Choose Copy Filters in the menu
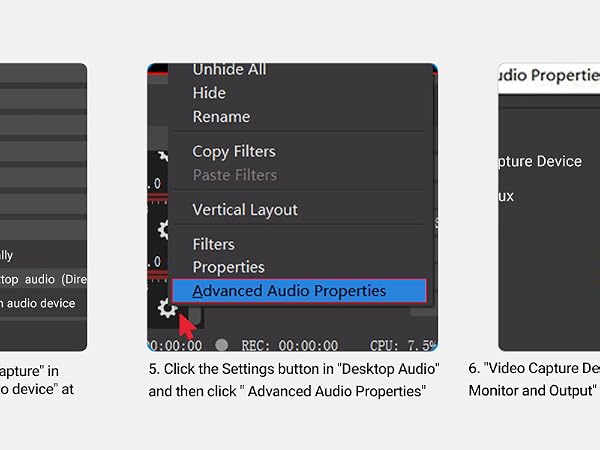This screenshot has height=450, width=600. click(234, 152)
